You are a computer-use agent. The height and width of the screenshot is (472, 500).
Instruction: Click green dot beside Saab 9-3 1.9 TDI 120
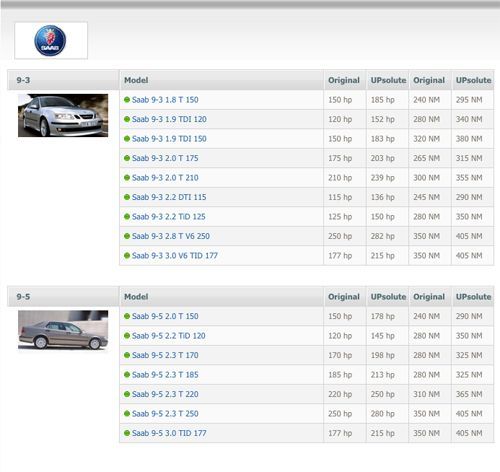point(127,119)
